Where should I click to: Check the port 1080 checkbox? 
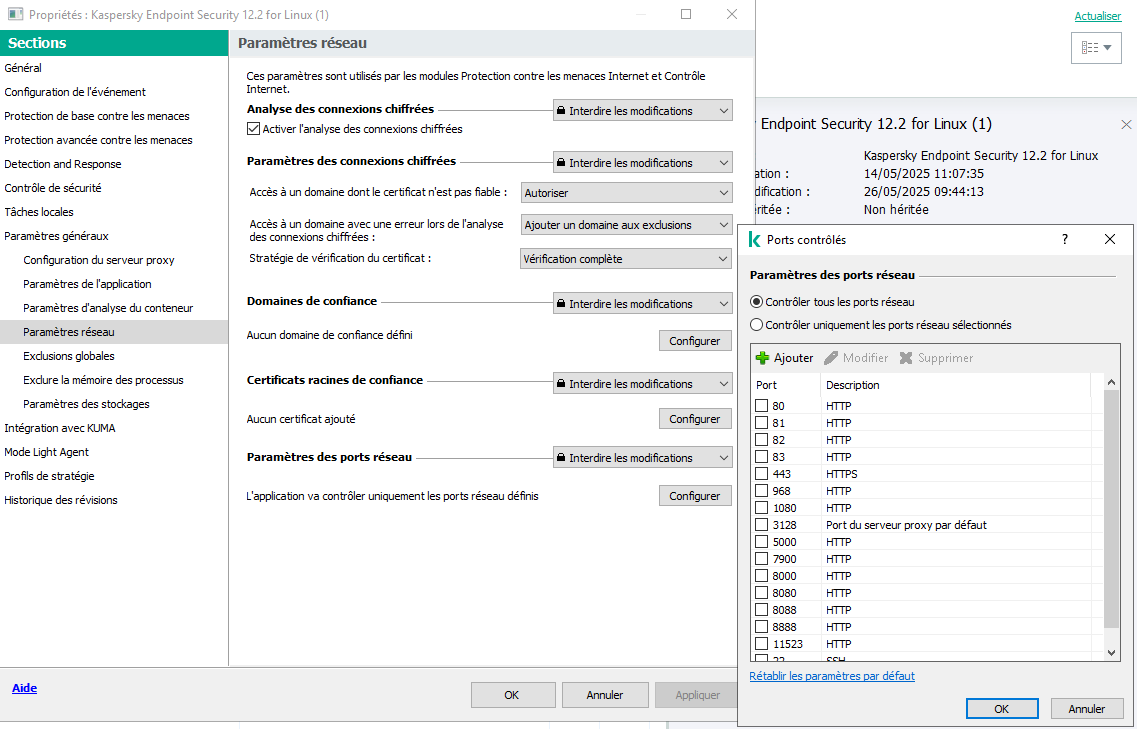pos(761,508)
